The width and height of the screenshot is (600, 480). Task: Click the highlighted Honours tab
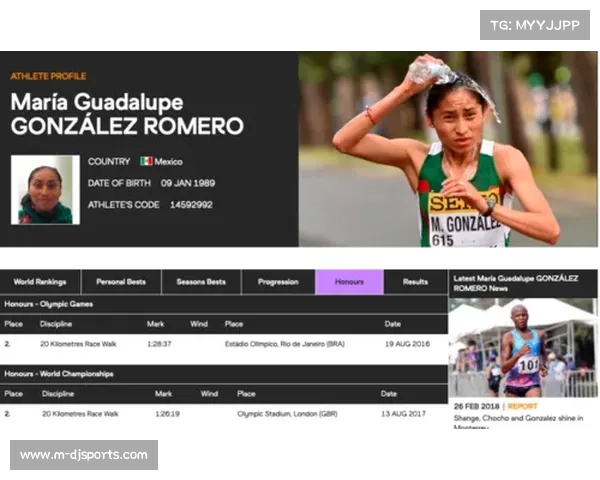coord(349,282)
